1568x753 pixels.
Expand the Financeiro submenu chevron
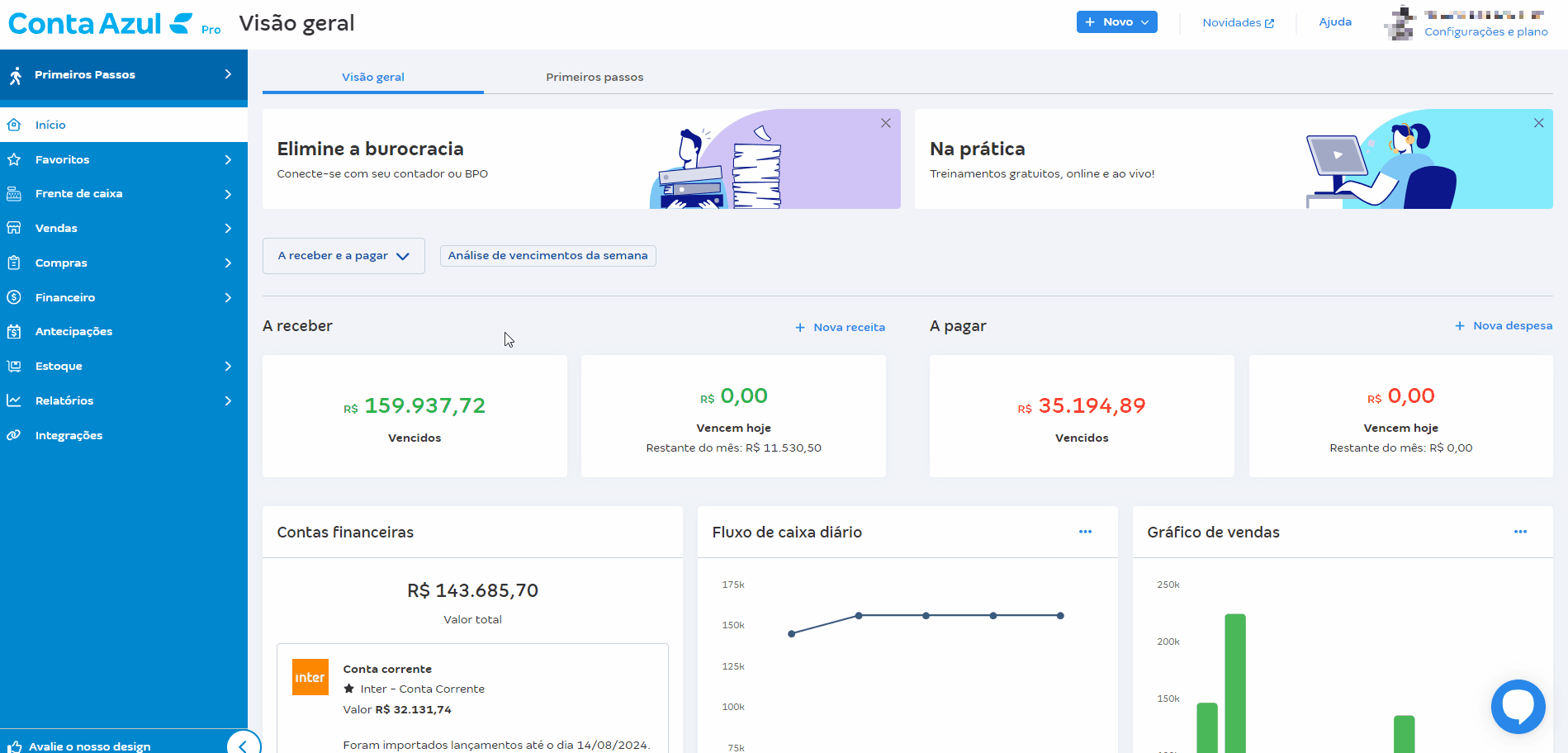click(x=228, y=297)
